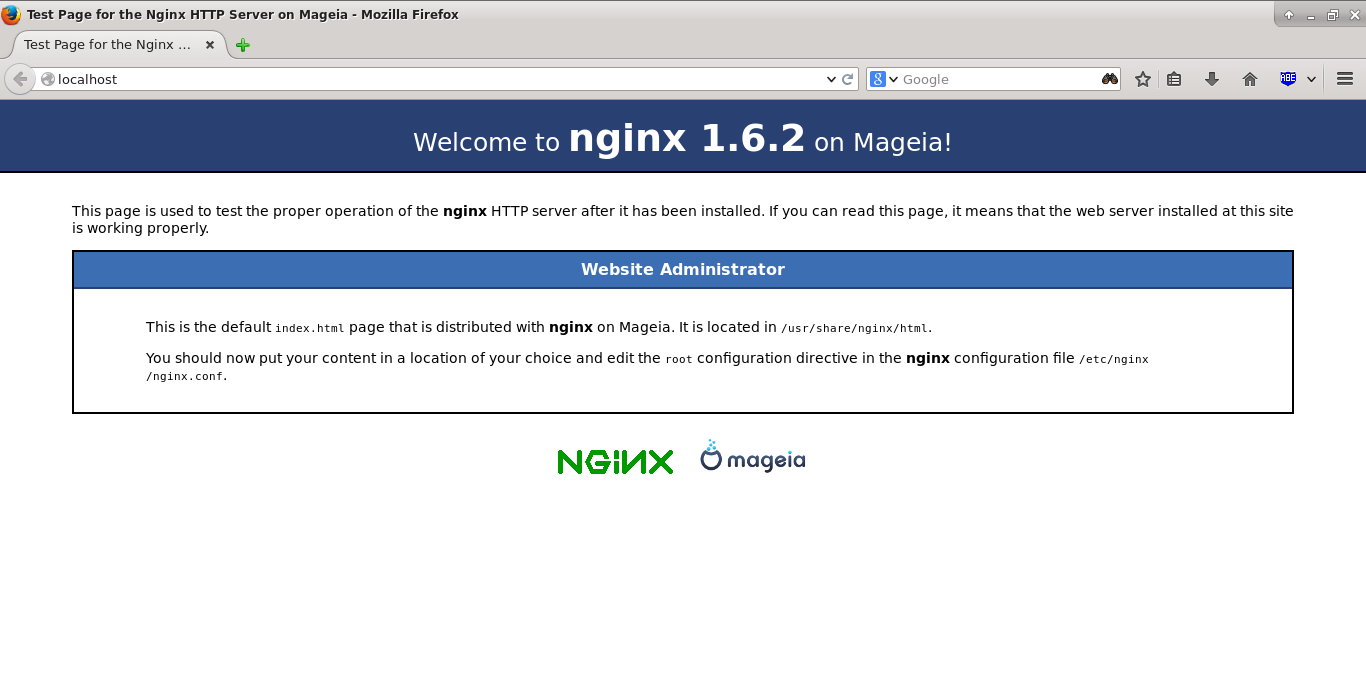Viewport: 1366px width, 698px height.
Task: Click the localhost address bar
Action: (x=439, y=79)
